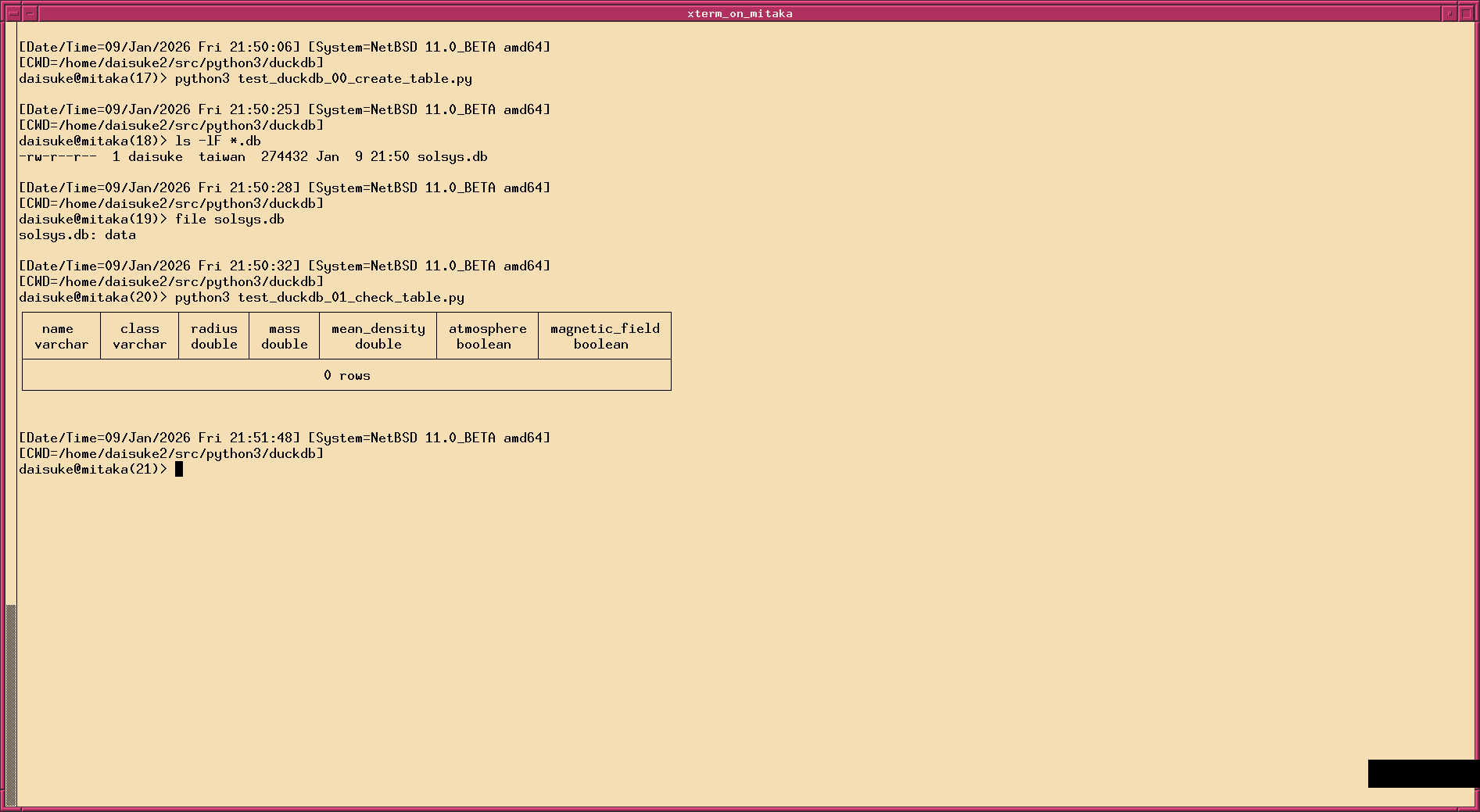Viewport: 1480px width, 812px height.
Task: Select the filename solsys.db in the ls output
Action: [x=452, y=156]
